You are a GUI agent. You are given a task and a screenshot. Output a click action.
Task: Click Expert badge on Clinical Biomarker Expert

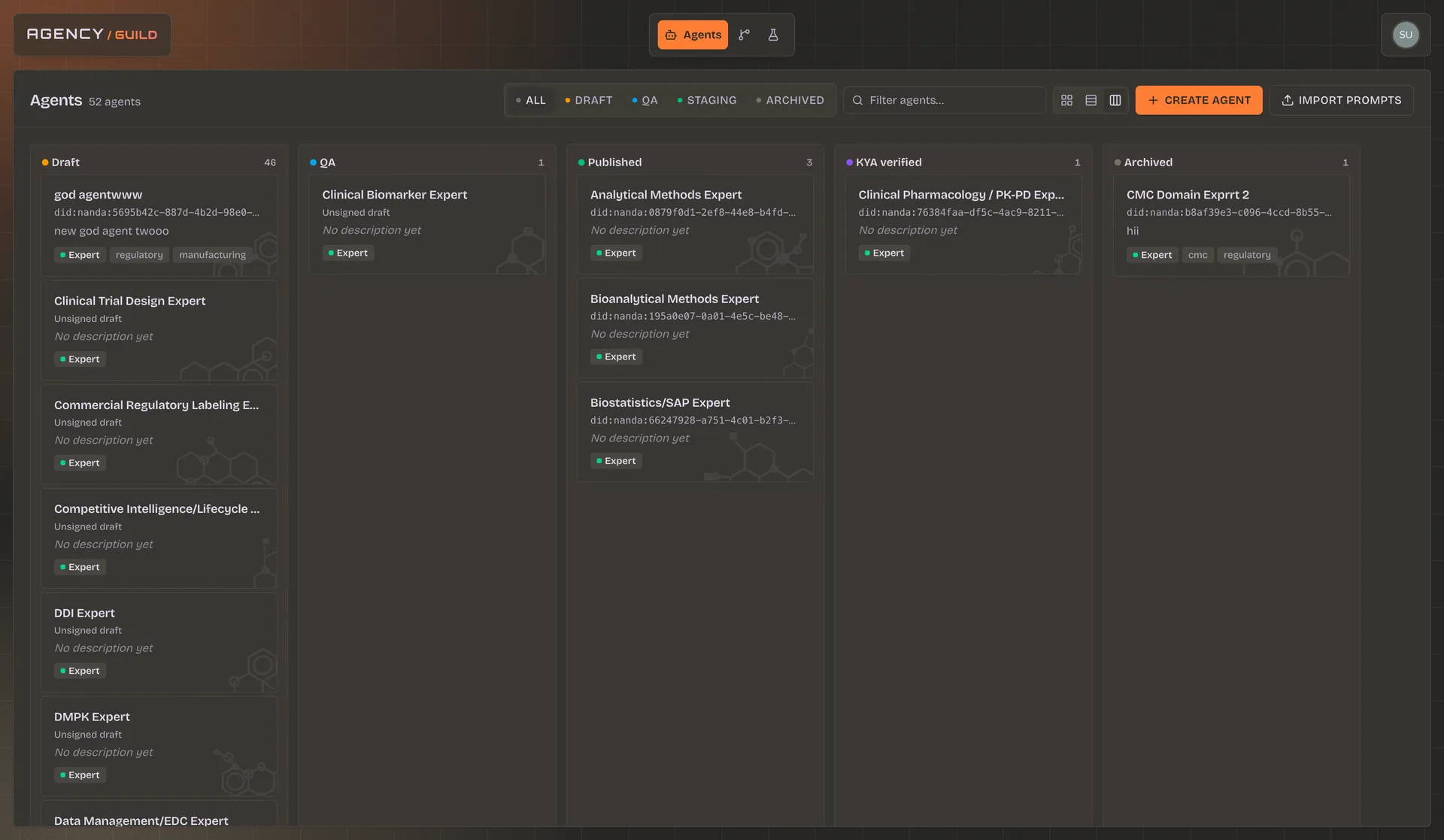pos(348,253)
